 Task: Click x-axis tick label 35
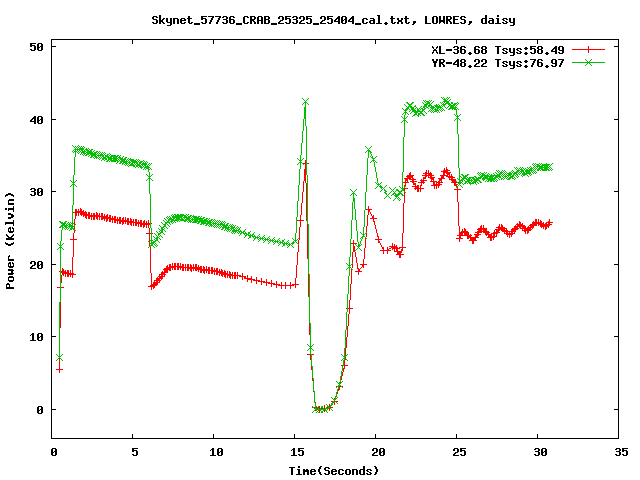pyautogui.click(x=621, y=452)
